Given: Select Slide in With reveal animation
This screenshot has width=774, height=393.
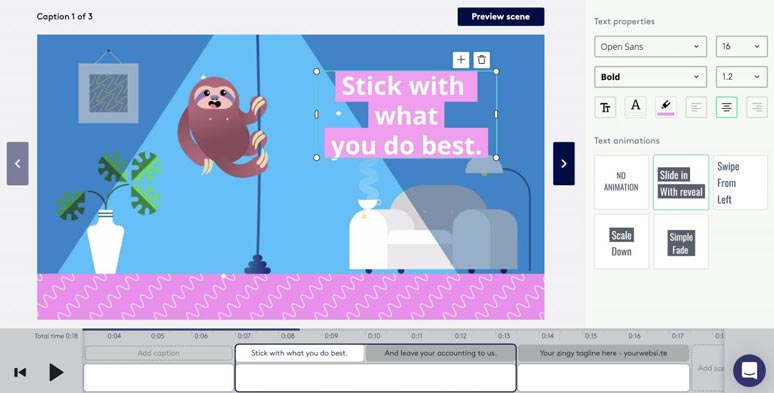Looking at the screenshot, I should tap(681, 182).
